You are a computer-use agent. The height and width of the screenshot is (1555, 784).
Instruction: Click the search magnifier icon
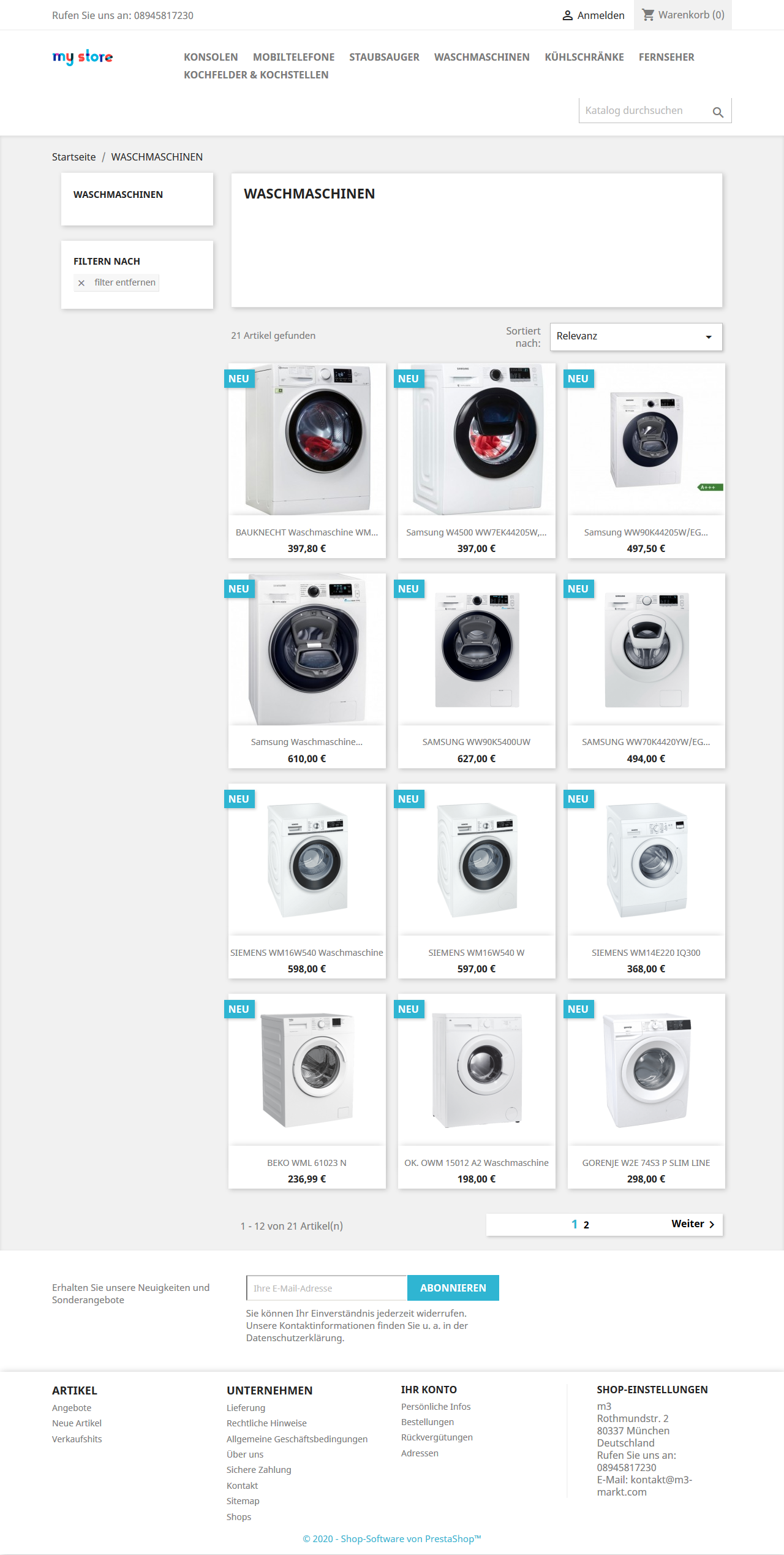point(718,112)
